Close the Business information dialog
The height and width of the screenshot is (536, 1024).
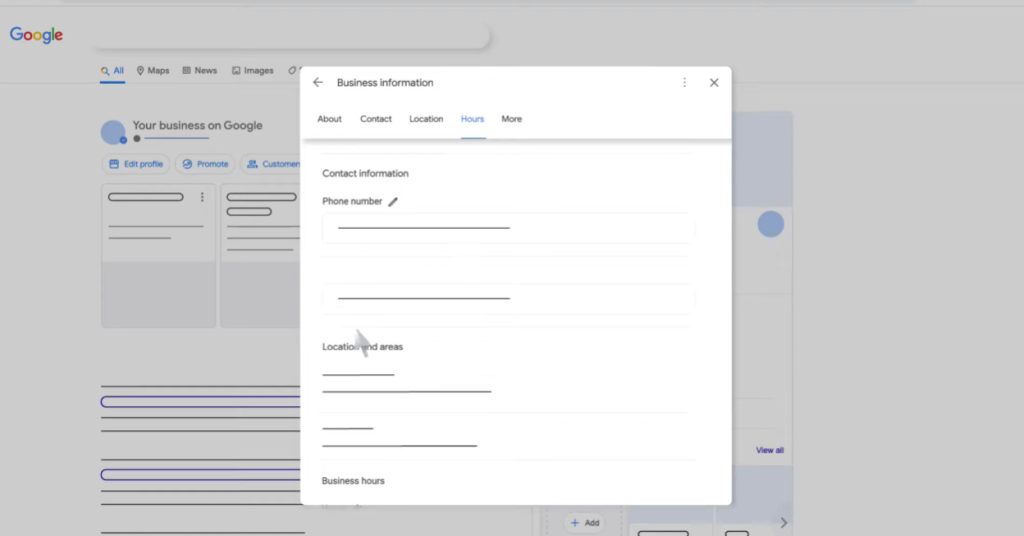pos(714,83)
